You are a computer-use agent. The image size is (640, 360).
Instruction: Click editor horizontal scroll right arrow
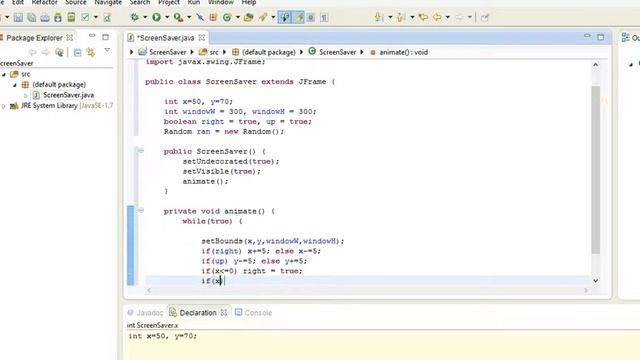[x=586, y=290]
